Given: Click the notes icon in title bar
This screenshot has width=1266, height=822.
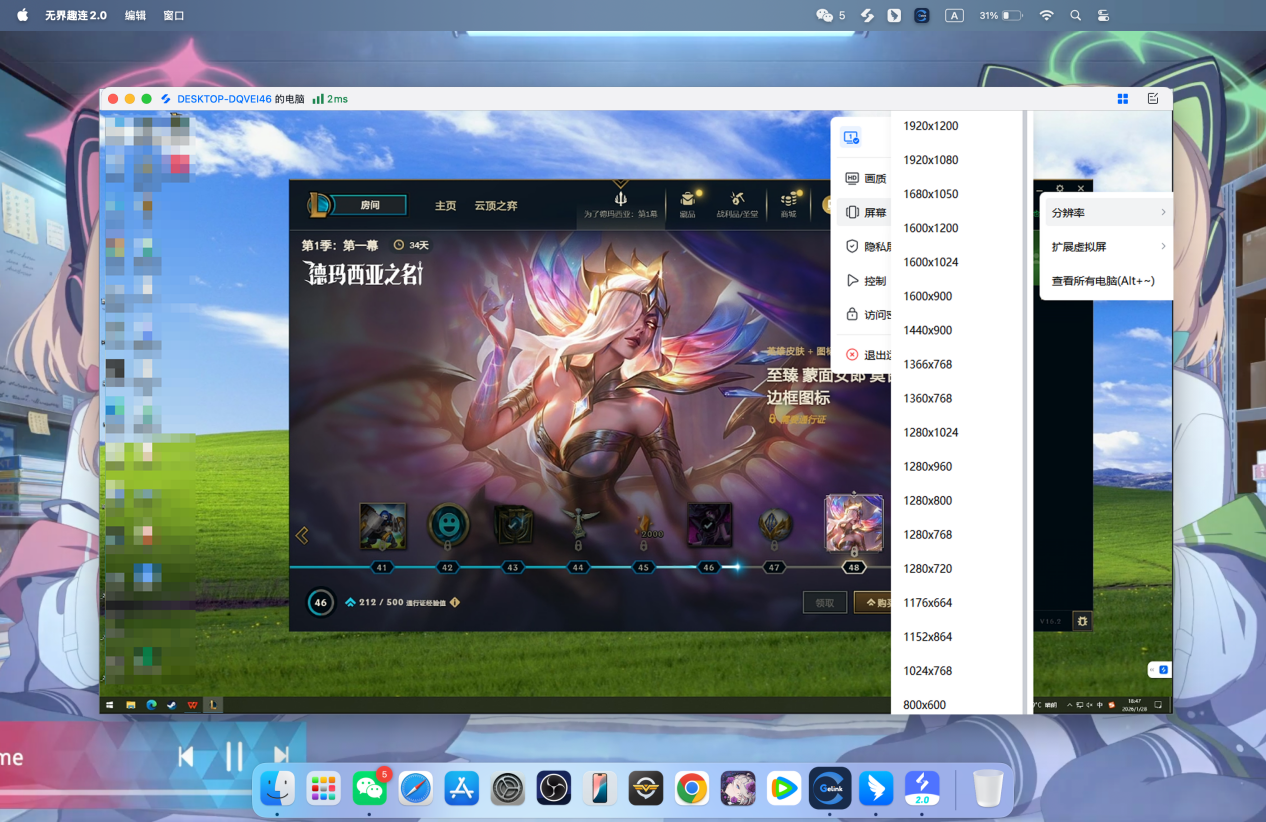Looking at the screenshot, I should [x=1153, y=99].
